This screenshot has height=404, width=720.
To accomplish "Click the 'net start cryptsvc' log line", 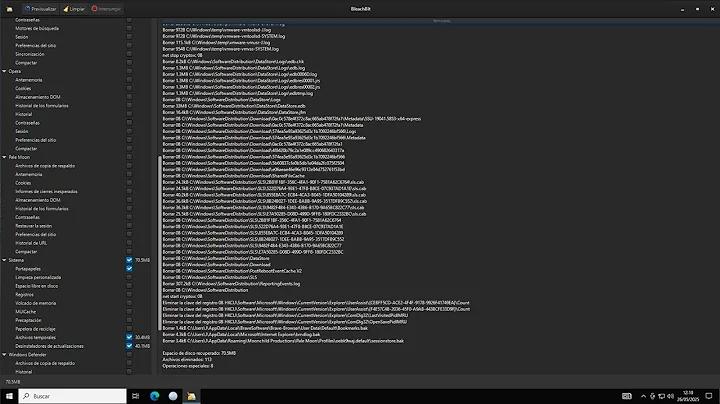I will click(182, 297).
